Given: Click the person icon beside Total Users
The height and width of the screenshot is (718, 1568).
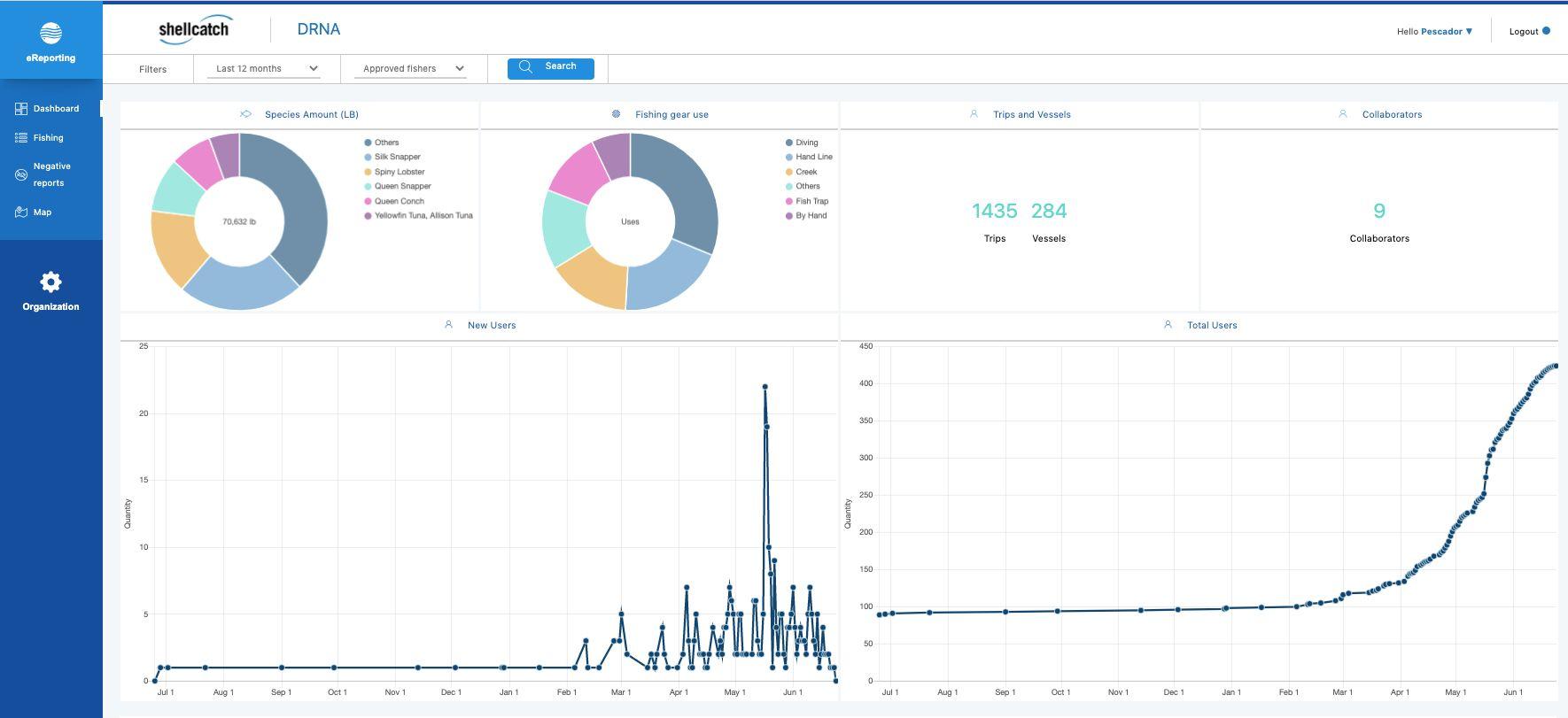Looking at the screenshot, I should coord(1168,325).
